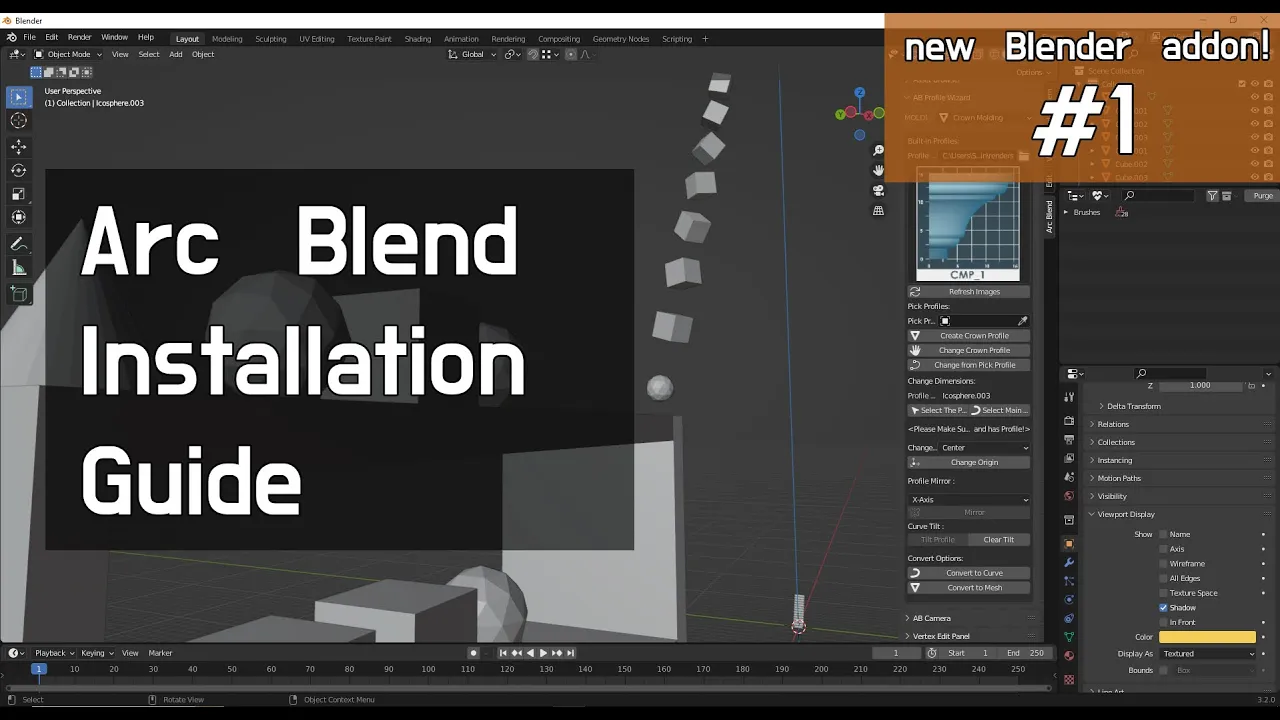Click the Convert to Mesh button
This screenshot has width=1280, height=720.
coord(969,588)
